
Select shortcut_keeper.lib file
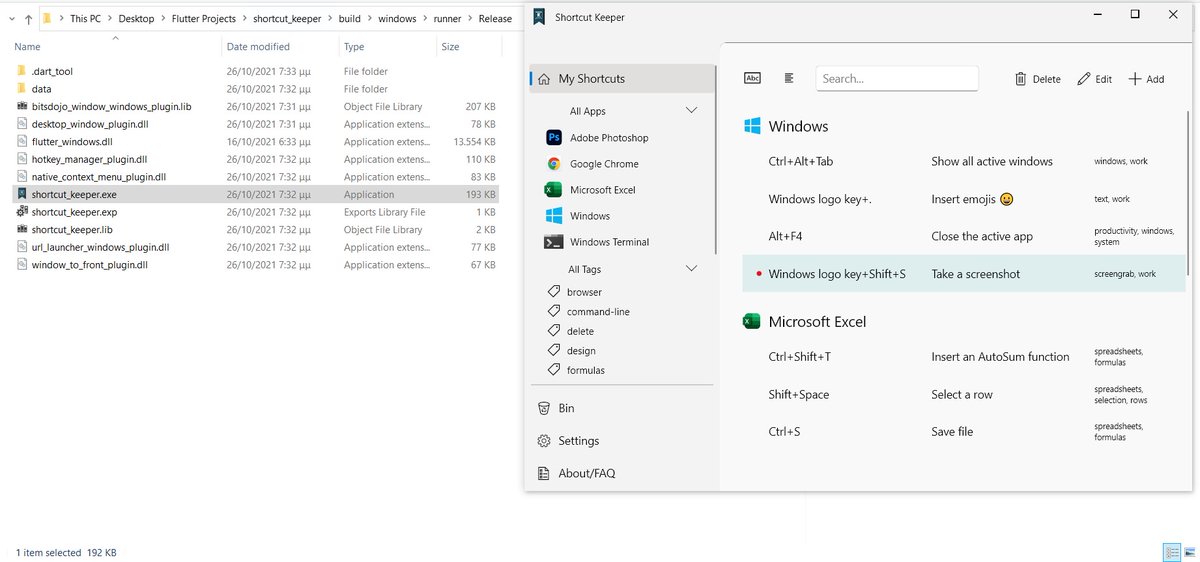pos(71,230)
